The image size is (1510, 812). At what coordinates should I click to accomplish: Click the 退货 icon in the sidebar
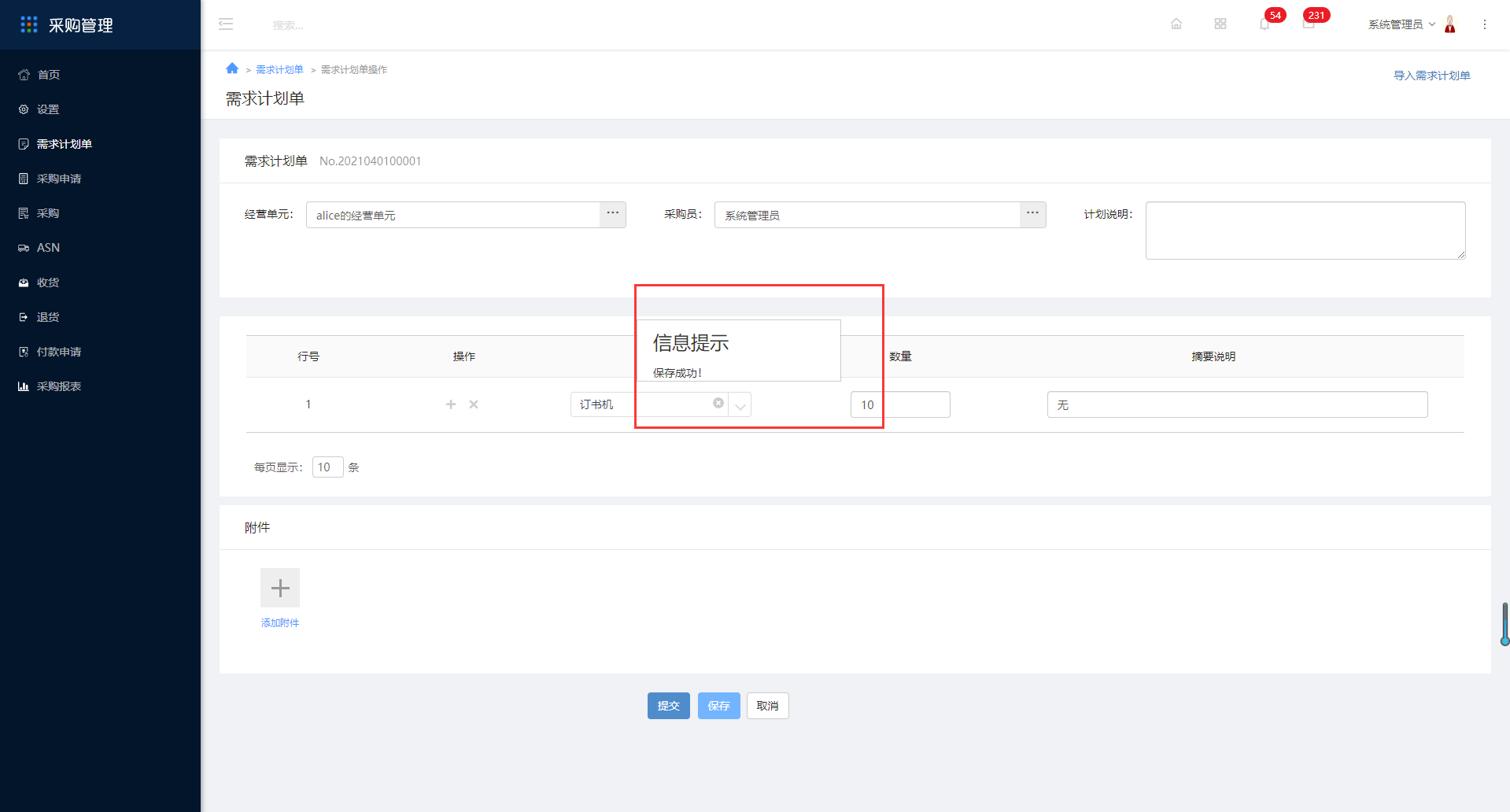(24, 317)
